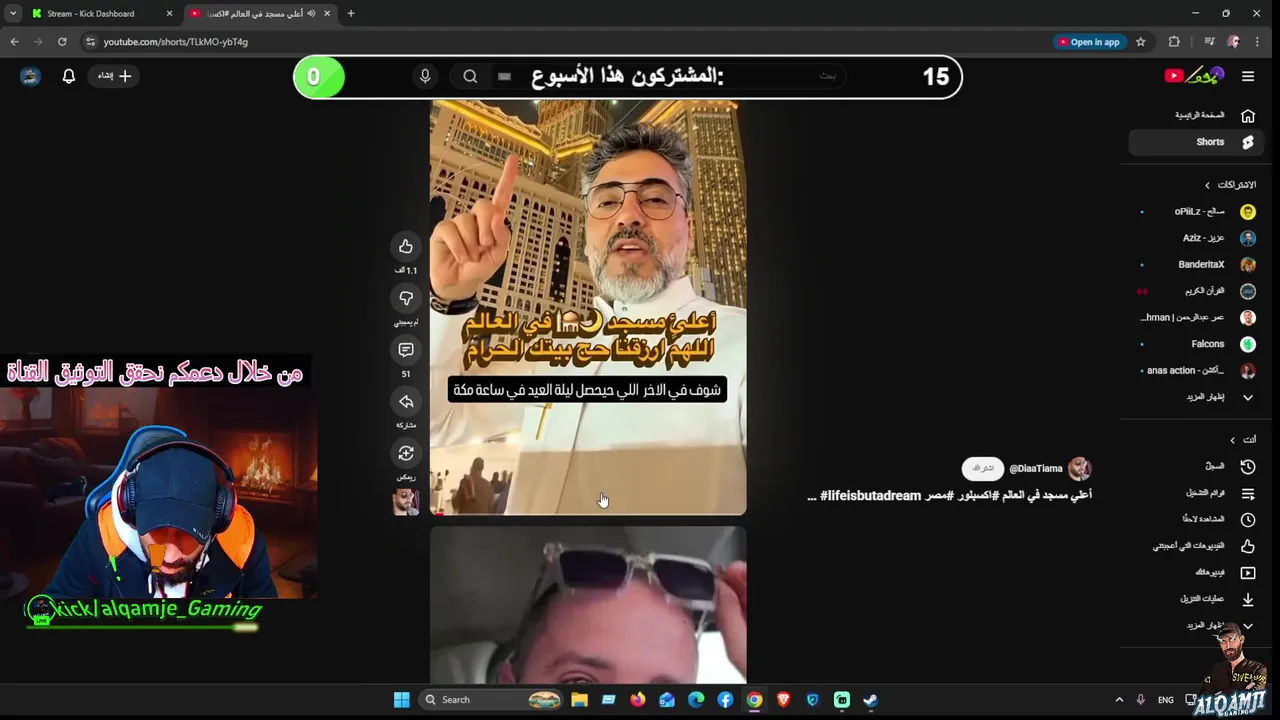Open the Quran Kareem live channel
Screen dimensions: 1280x720
pyautogui.click(x=1194, y=291)
